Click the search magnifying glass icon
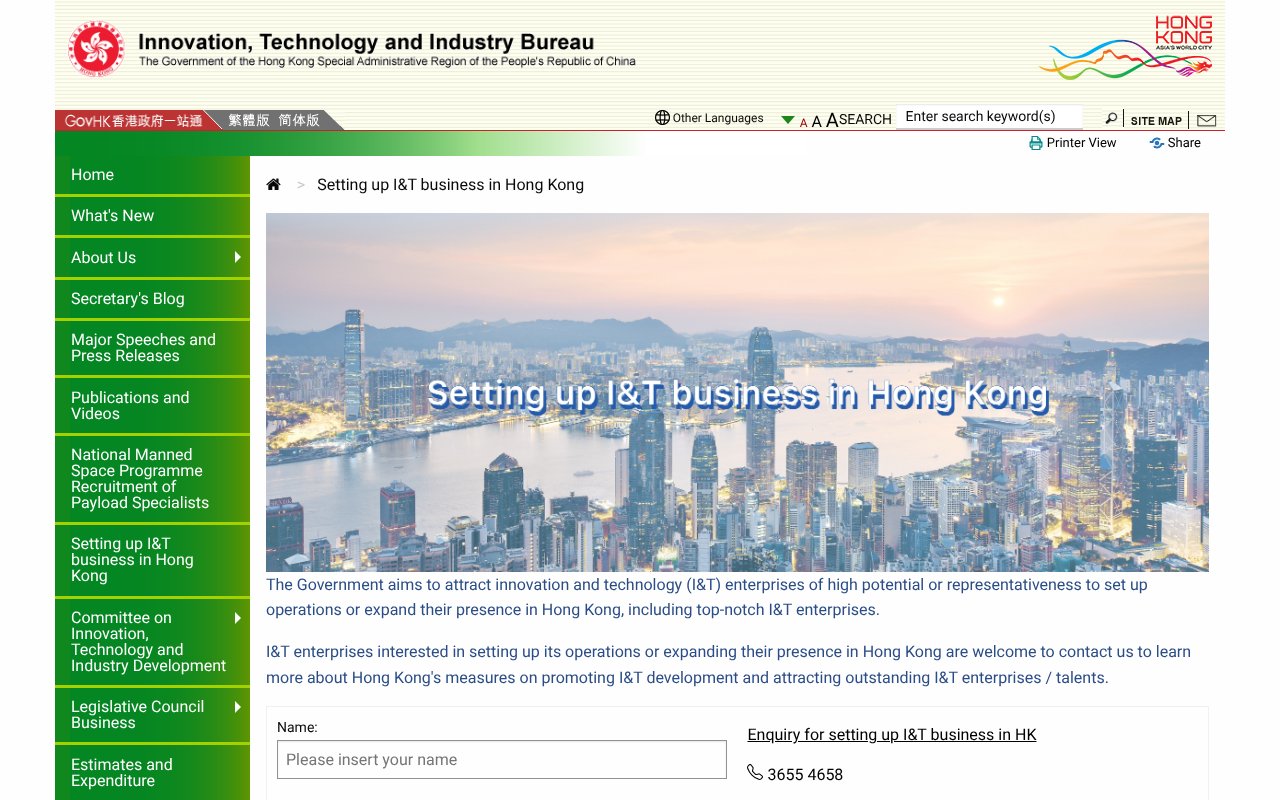This screenshot has height=800, width=1280. (1111, 117)
